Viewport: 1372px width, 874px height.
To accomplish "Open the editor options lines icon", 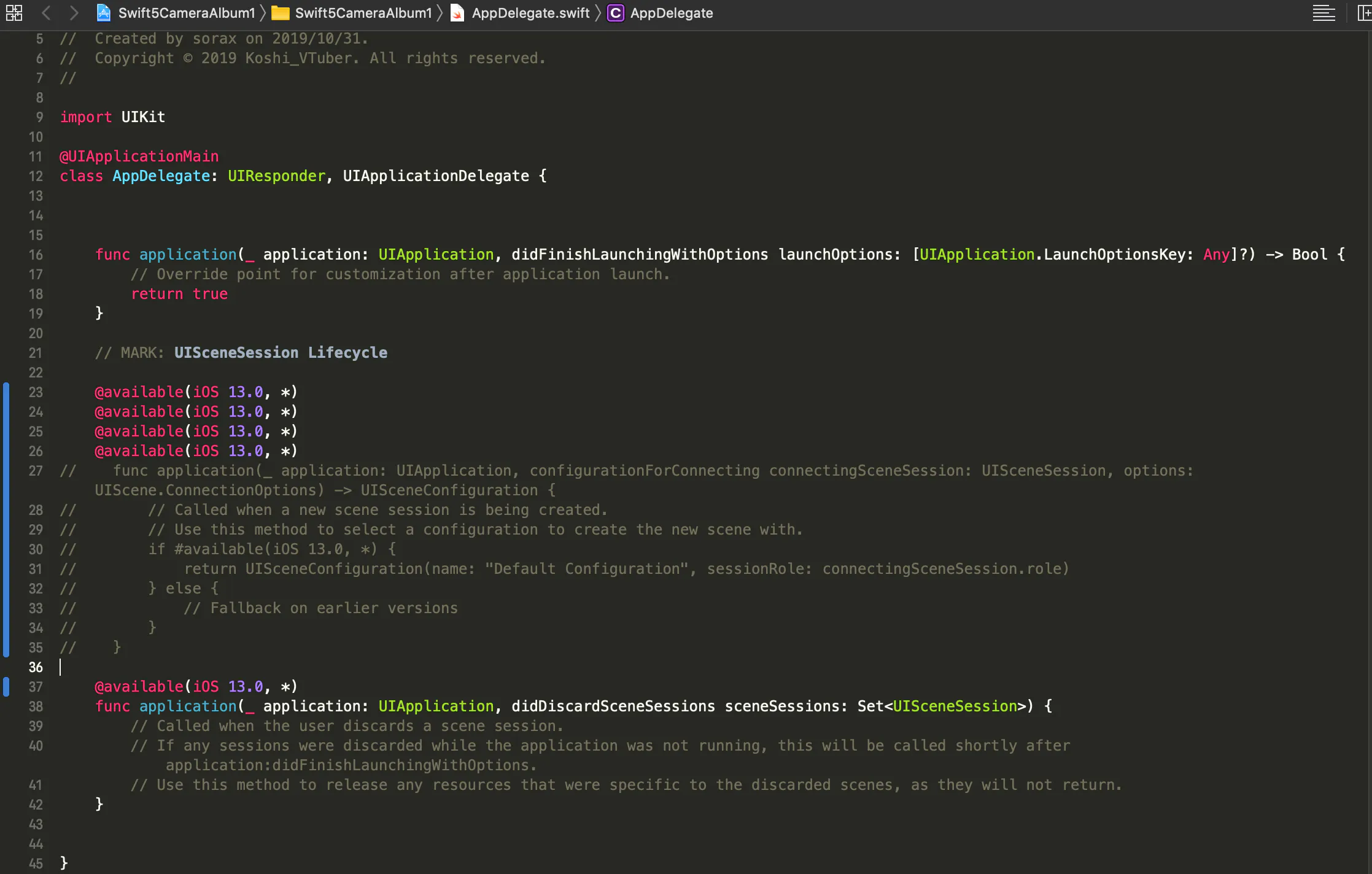I will coord(1324,13).
